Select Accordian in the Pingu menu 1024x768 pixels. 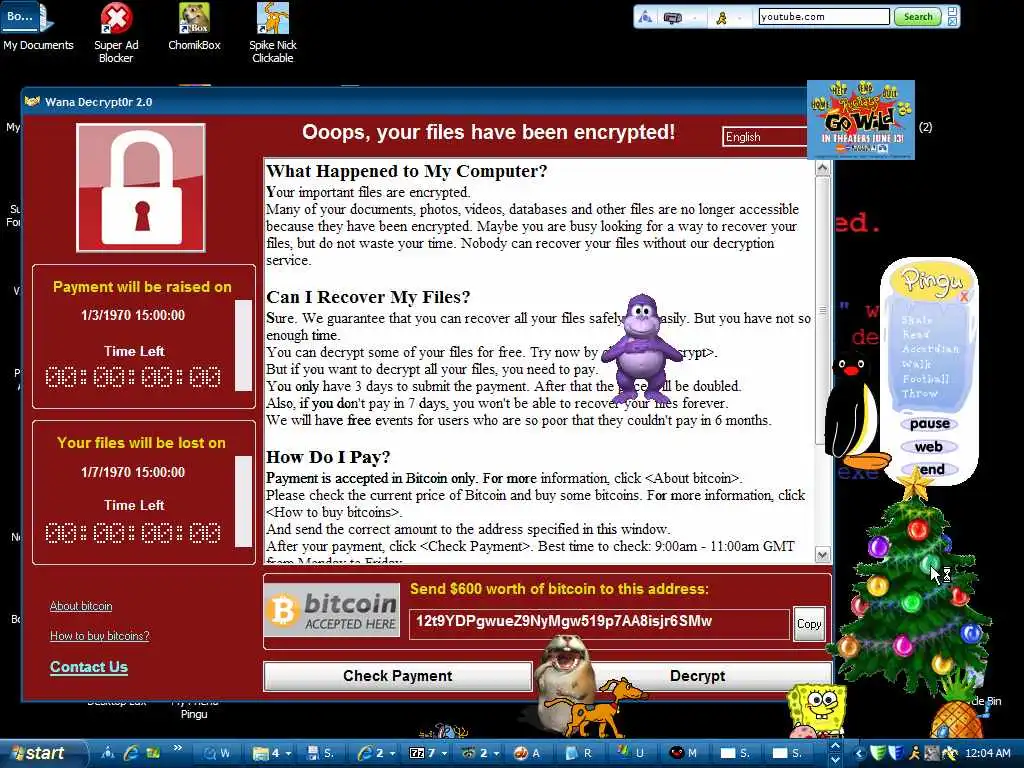931,349
